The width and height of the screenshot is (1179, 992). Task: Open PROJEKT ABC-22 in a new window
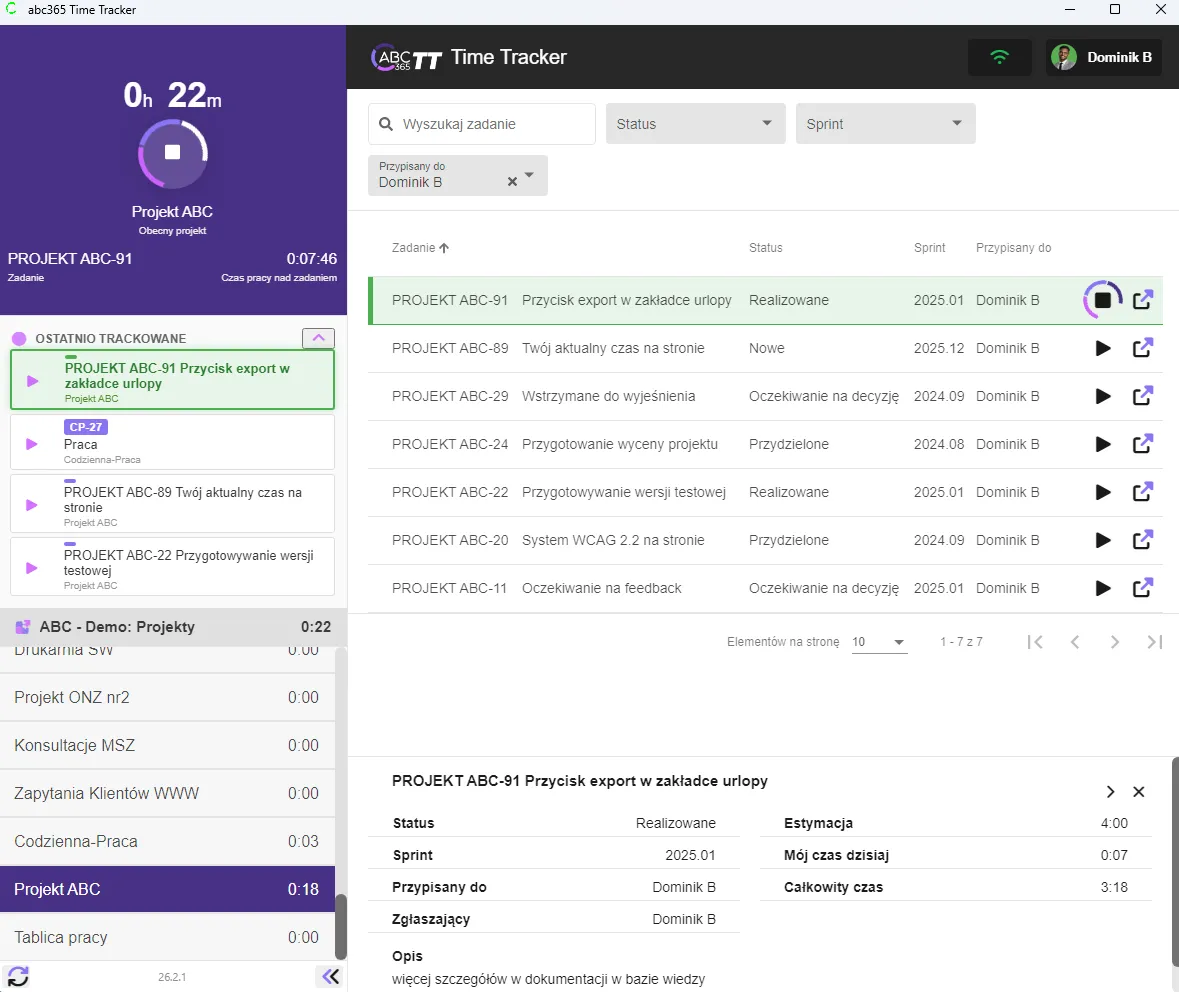coord(1142,492)
